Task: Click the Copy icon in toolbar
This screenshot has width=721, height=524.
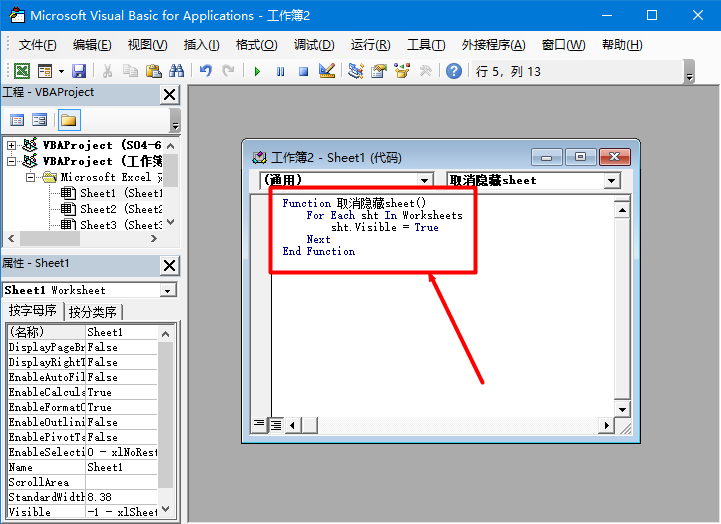Action: [x=130, y=71]
